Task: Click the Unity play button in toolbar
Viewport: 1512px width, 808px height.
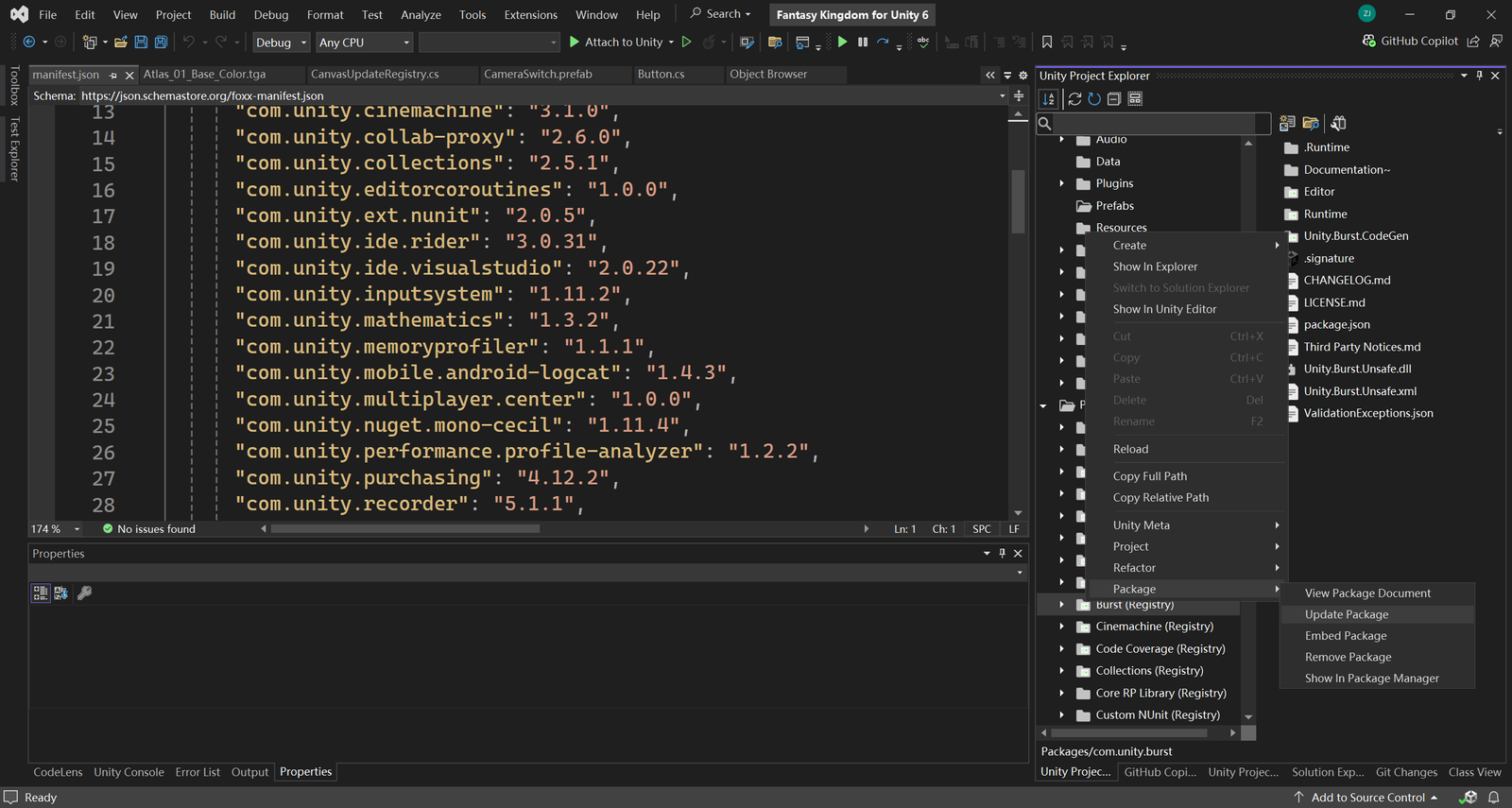Action: click(x=842, y=42)
